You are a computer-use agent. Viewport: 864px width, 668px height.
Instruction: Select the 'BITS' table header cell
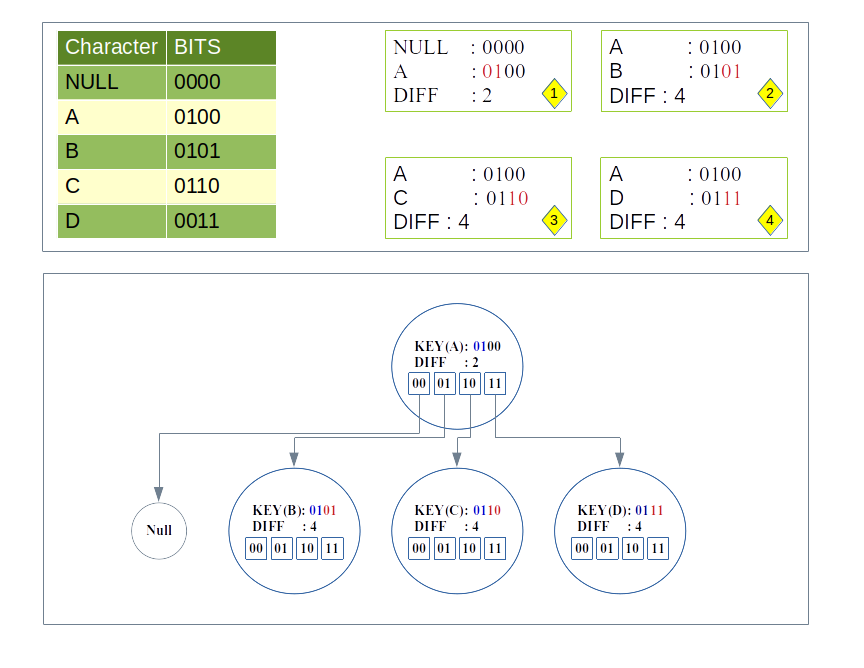(222, 48)
